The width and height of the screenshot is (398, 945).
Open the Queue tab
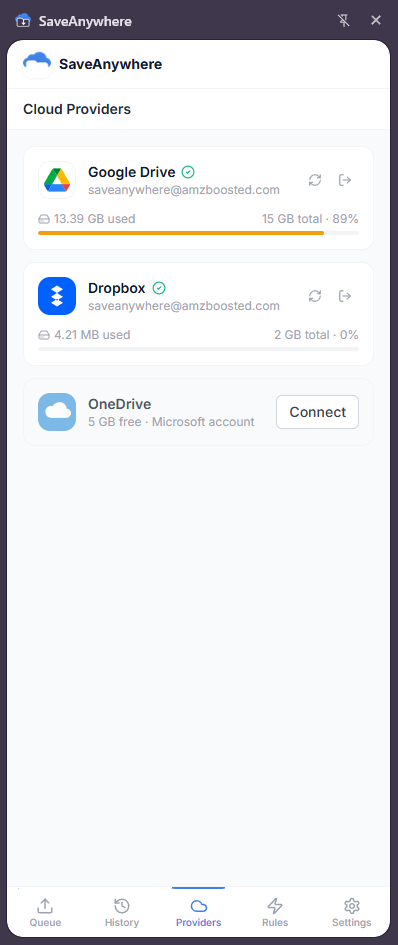pos(45,912)
